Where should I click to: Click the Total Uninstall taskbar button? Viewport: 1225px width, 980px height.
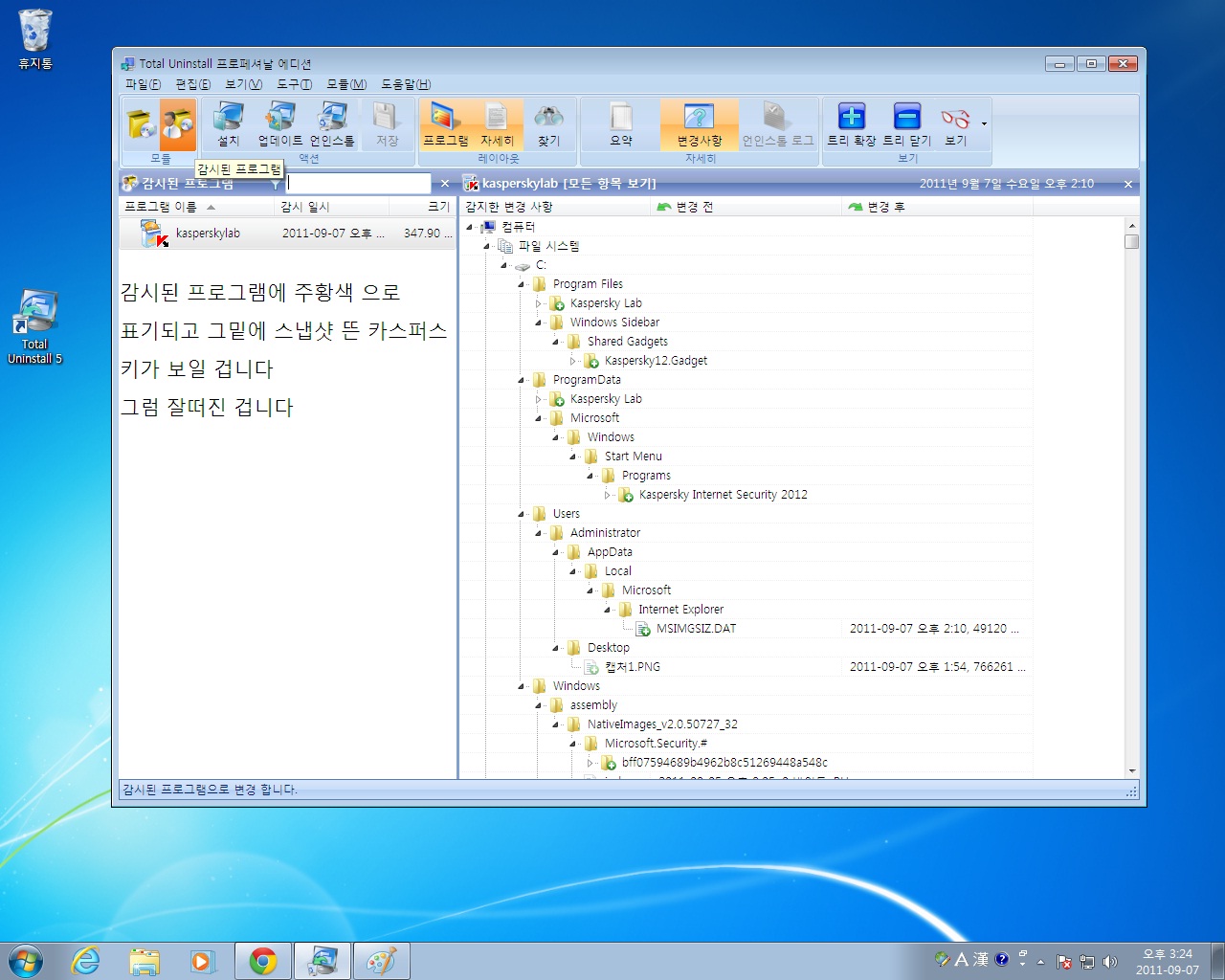pos(323,961)
